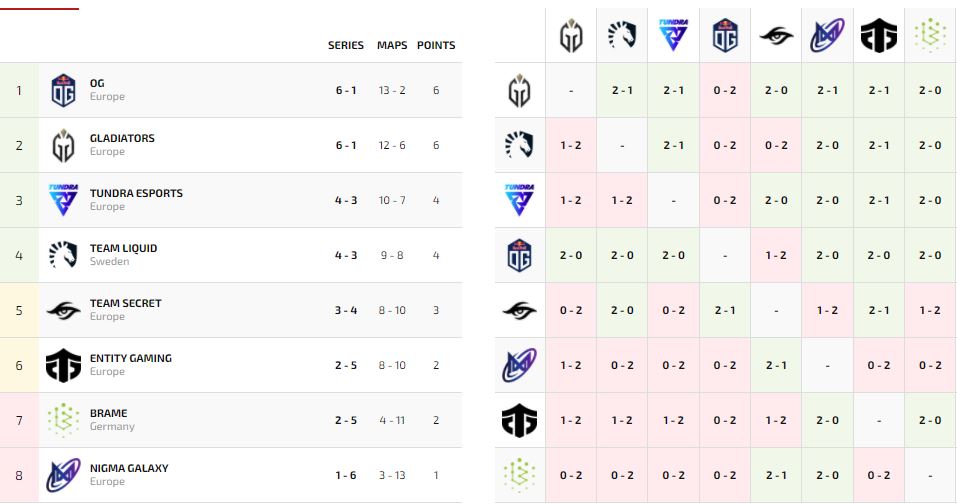Viewport: 957px width, 504px height.
Task: Click the MAPS column header
Action: pyautogui.click(x=392, y=45)
